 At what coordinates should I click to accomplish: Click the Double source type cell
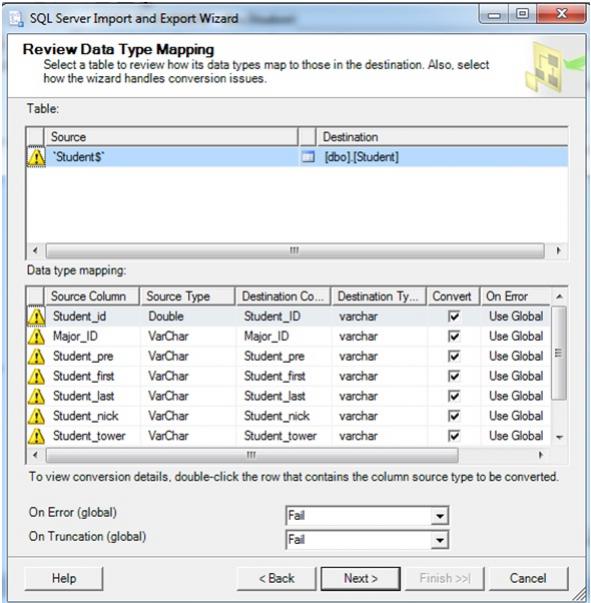(188, 316)
